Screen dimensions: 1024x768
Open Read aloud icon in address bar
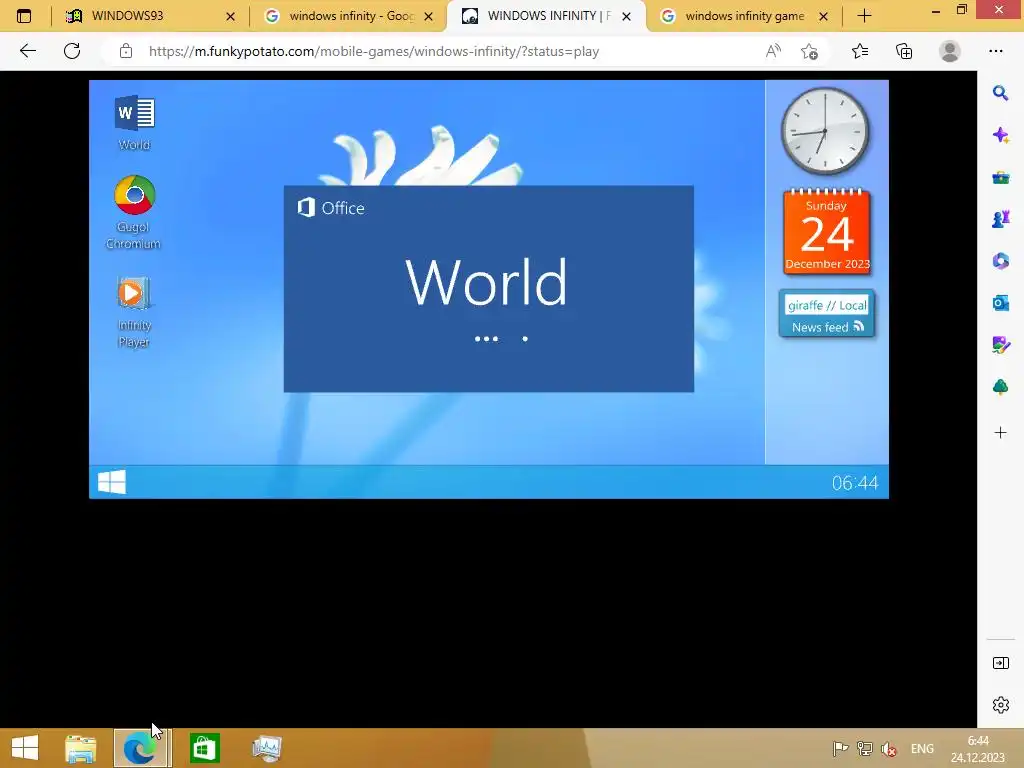(773, 51)
